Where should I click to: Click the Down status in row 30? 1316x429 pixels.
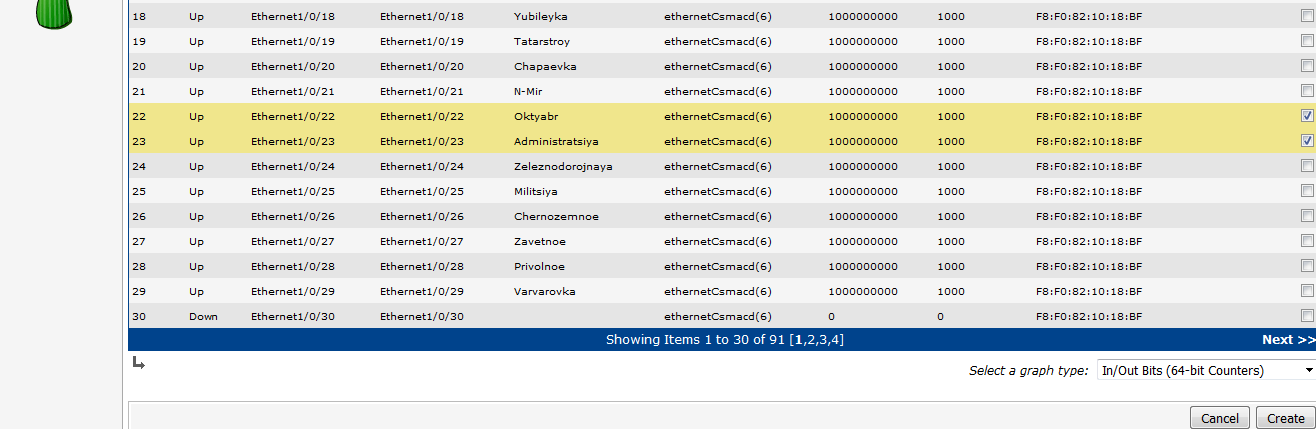pyautogui.click(x=203, y=316)
